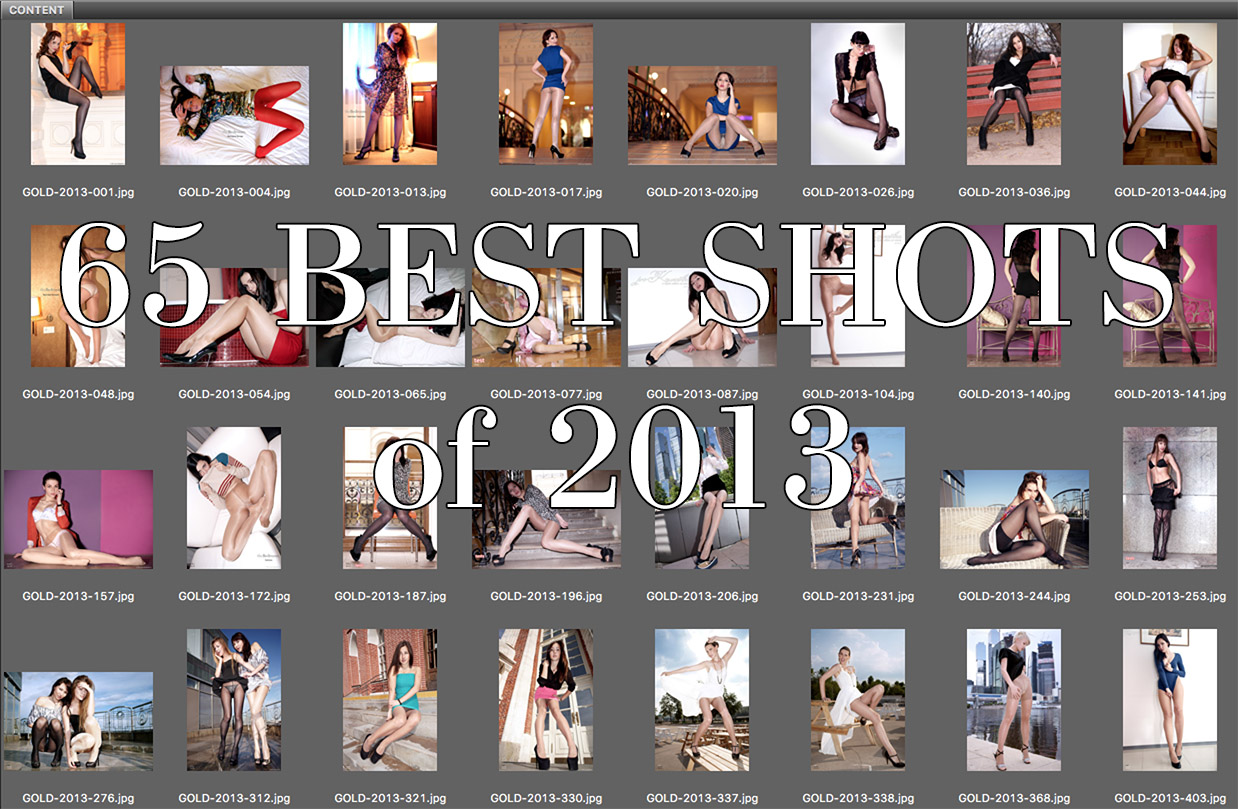Select the GOLD-2013-312.jpg thumbnail
Viewport: 1238px width, 809px height.
tap(234, 700)
